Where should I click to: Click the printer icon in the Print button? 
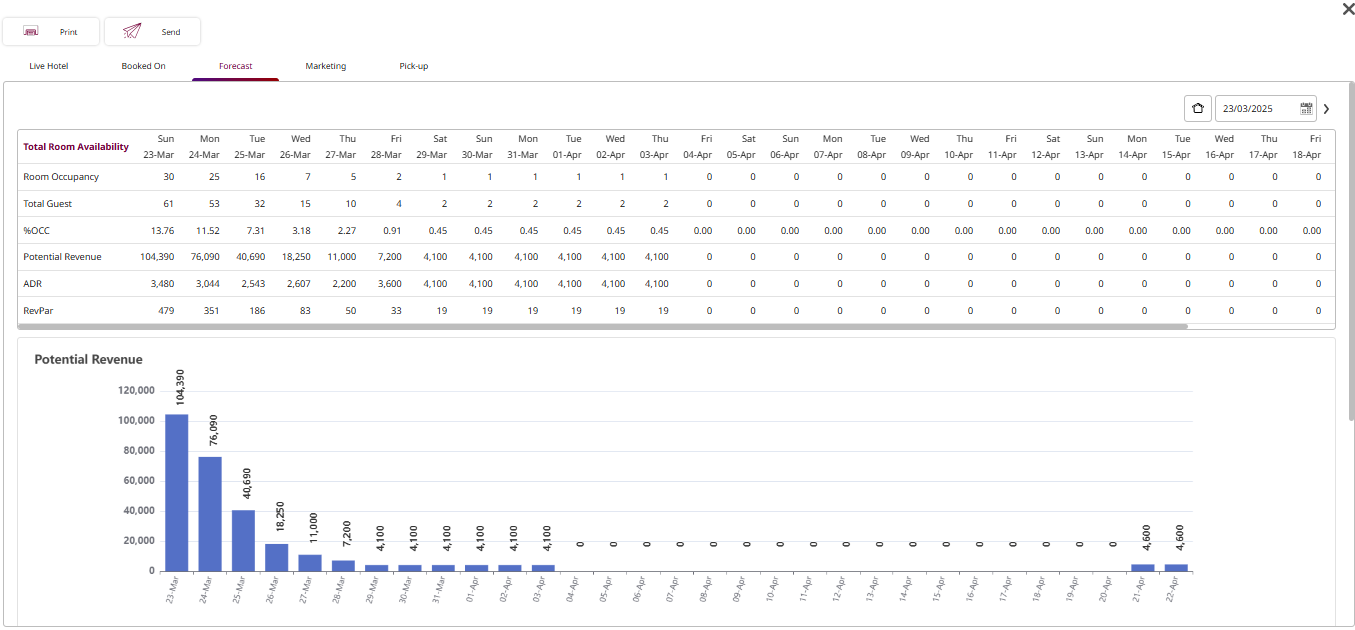tap(31, 32)
